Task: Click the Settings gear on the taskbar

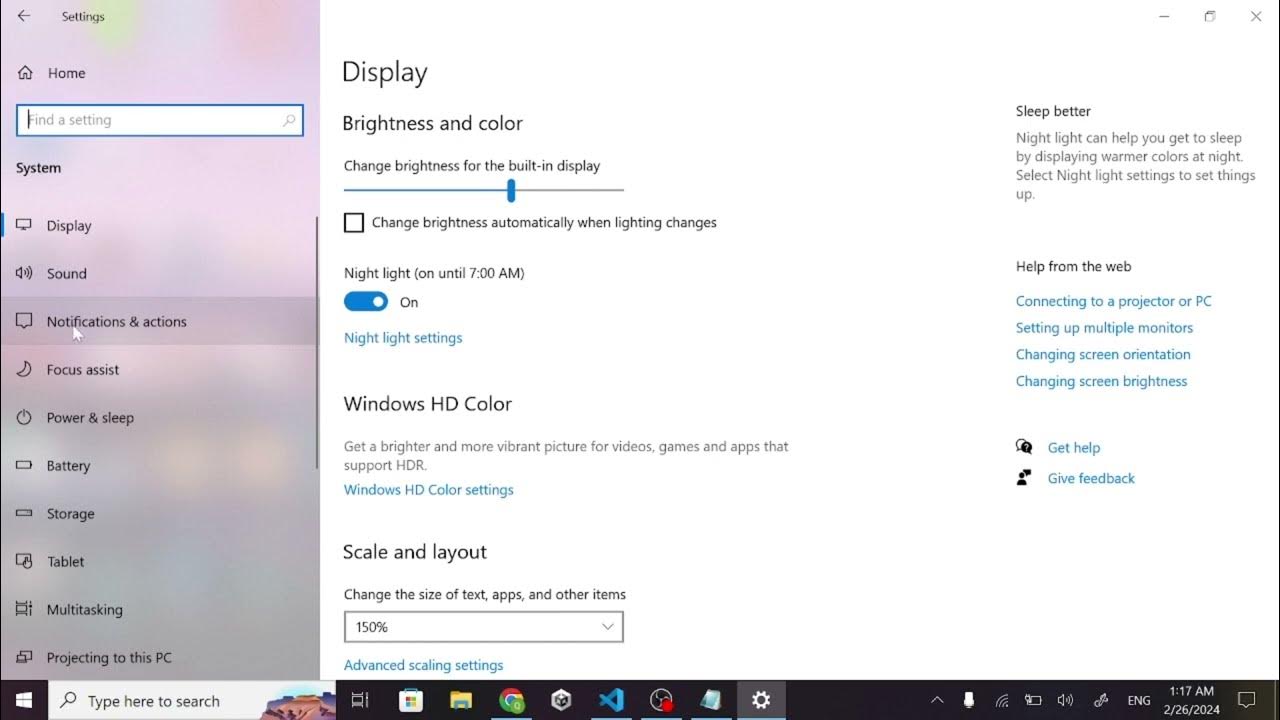Action: coord(761,700)
